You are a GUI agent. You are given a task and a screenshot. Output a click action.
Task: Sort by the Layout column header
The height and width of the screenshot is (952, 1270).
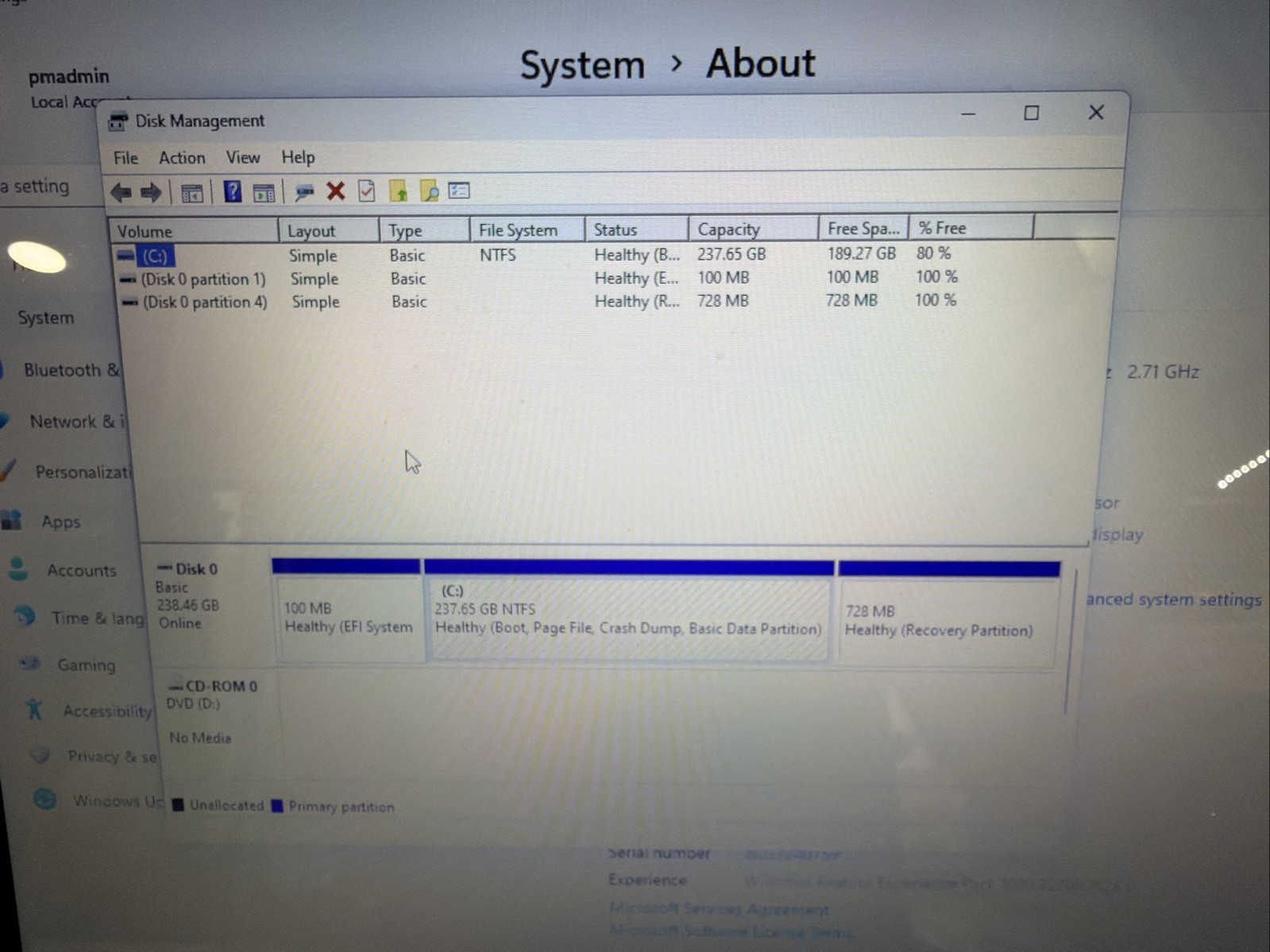329,230
